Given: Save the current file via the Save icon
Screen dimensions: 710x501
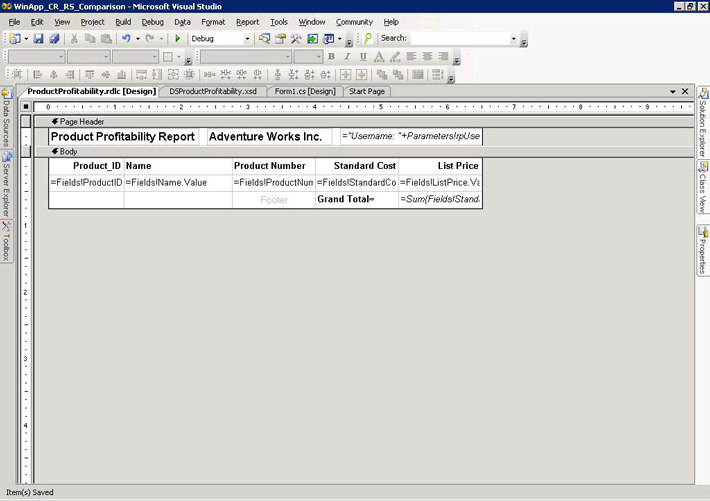Looking at the screenshot, I should [x=38, y=39].
